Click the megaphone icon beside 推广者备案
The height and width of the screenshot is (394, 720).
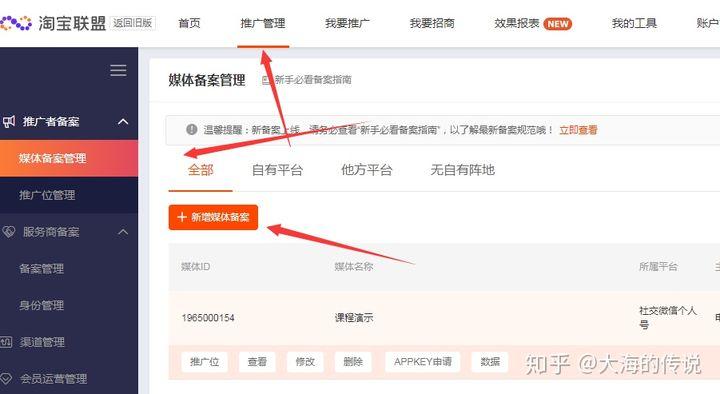[x=9, y=122]
